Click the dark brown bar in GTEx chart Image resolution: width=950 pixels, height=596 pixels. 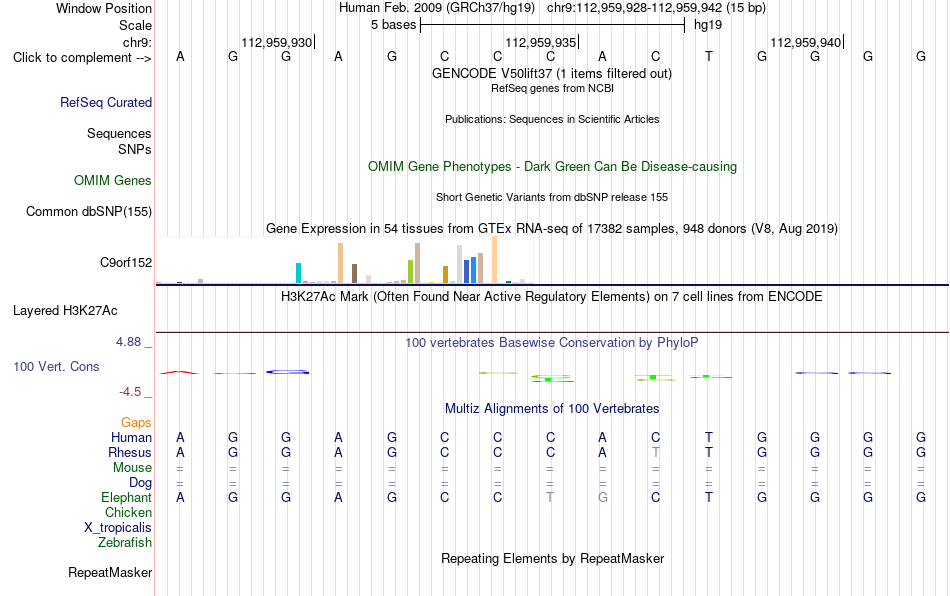(x=354, y=274)
